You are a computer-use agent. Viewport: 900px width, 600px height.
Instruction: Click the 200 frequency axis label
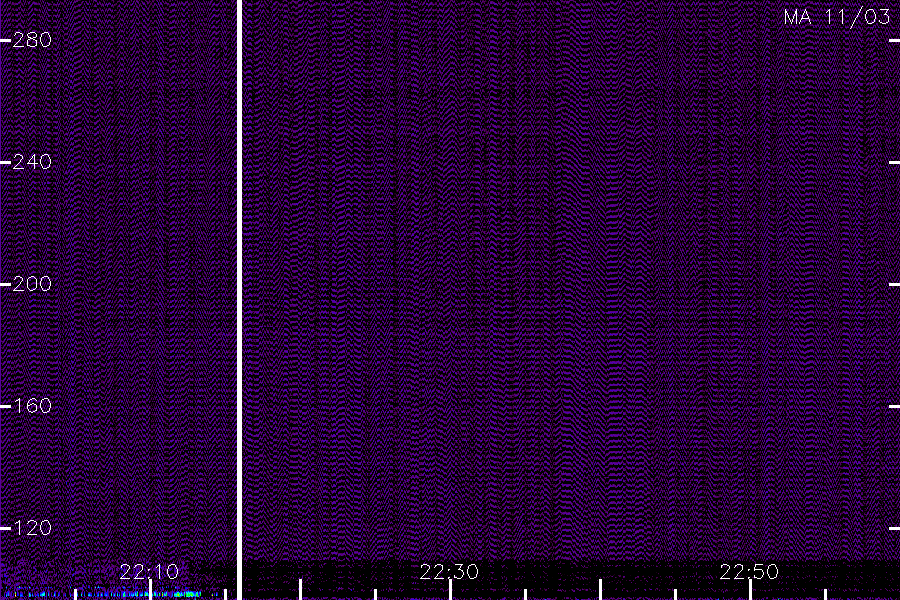tap(32, 284)
